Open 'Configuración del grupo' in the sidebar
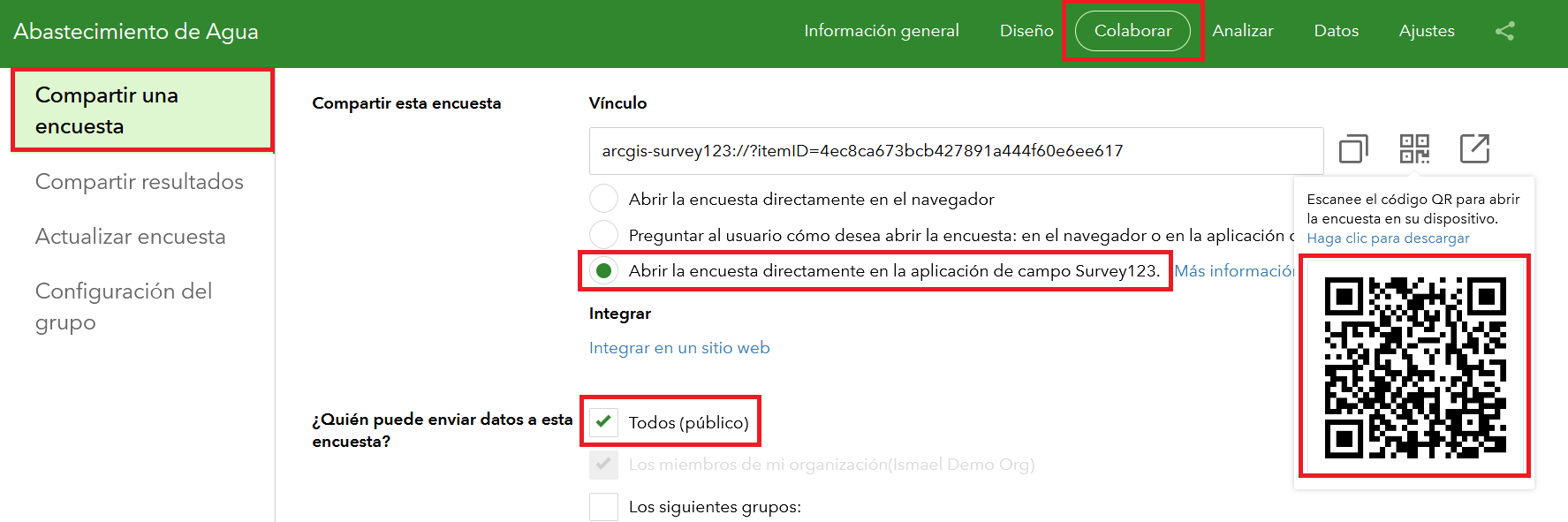Image resolution: width=1568 pixels, height=522 pixels. click(x=124, y=306)
